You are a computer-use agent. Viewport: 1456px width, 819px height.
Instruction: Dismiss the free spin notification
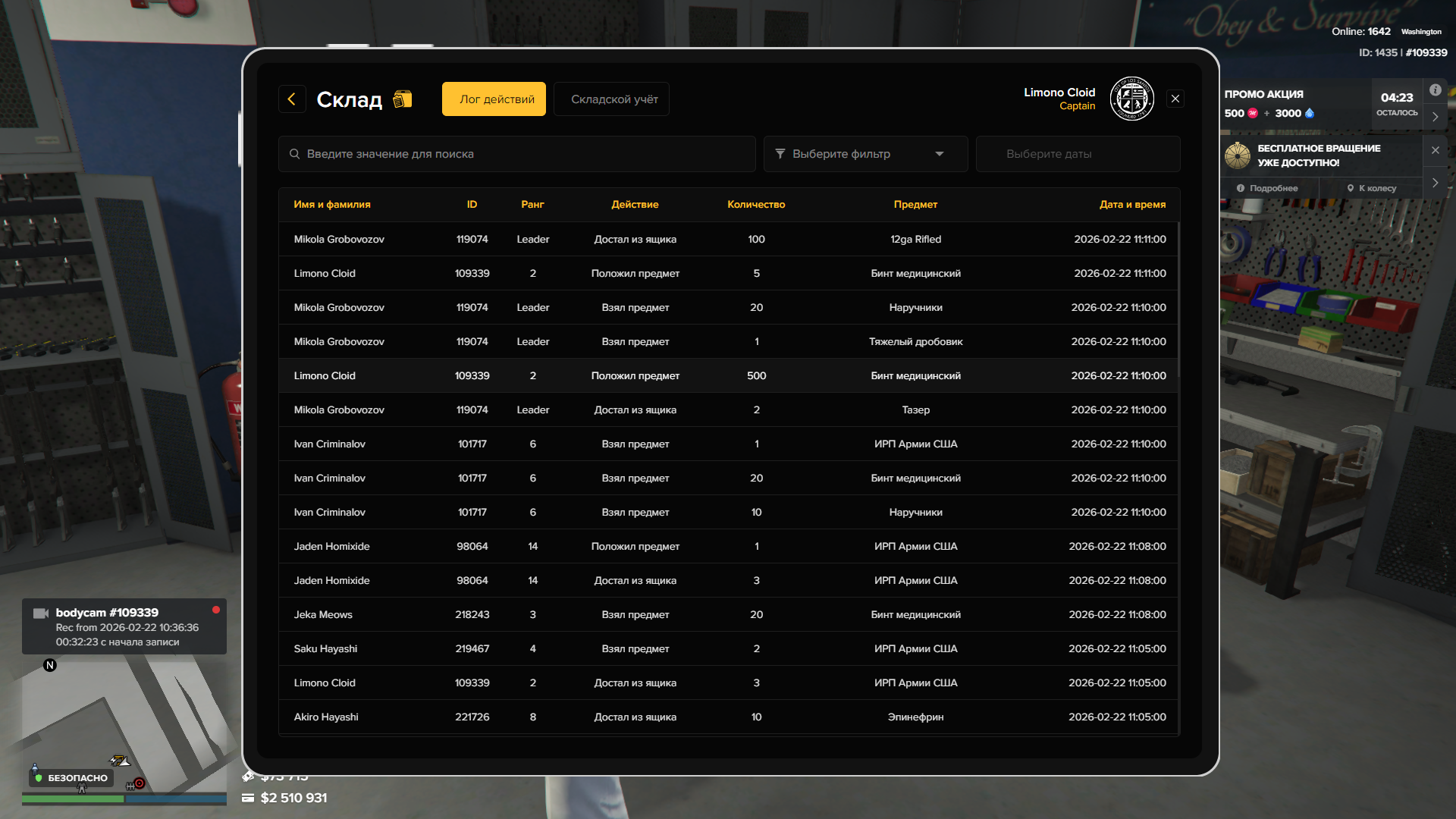point(1435,150)
